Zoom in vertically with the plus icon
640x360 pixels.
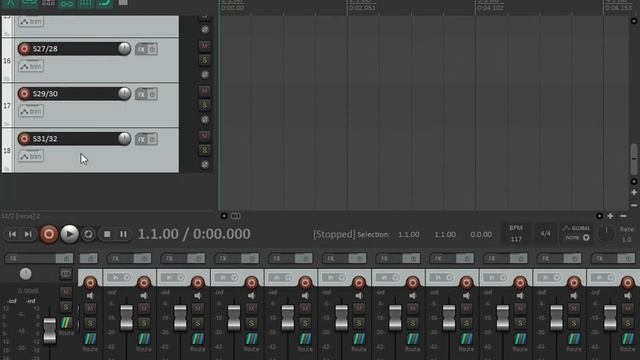[x=634, y=192]
